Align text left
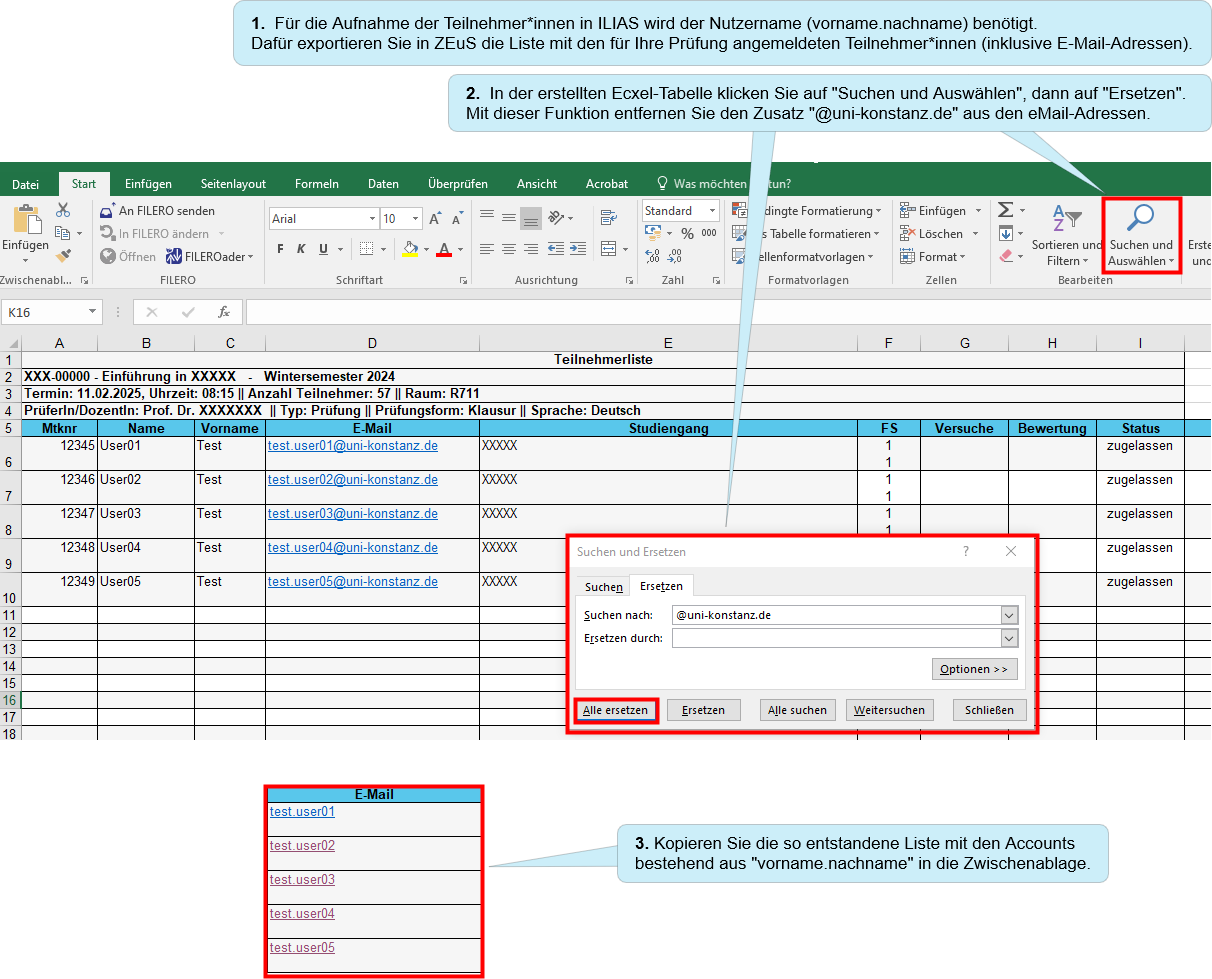The image size is (1212, 979). coord(487,248)
